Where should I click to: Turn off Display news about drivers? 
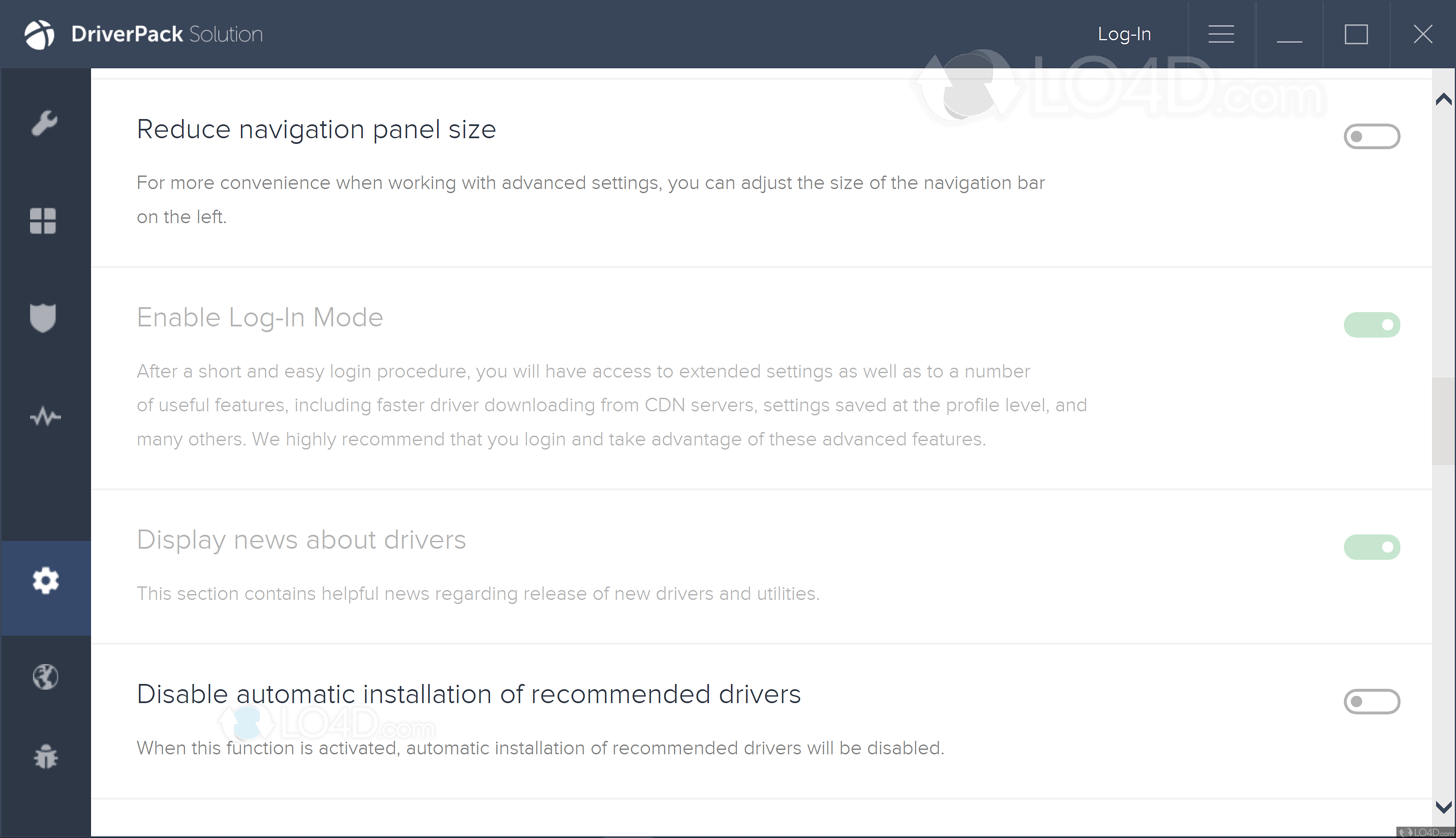pyautogui.click(x=1372, y=547)
